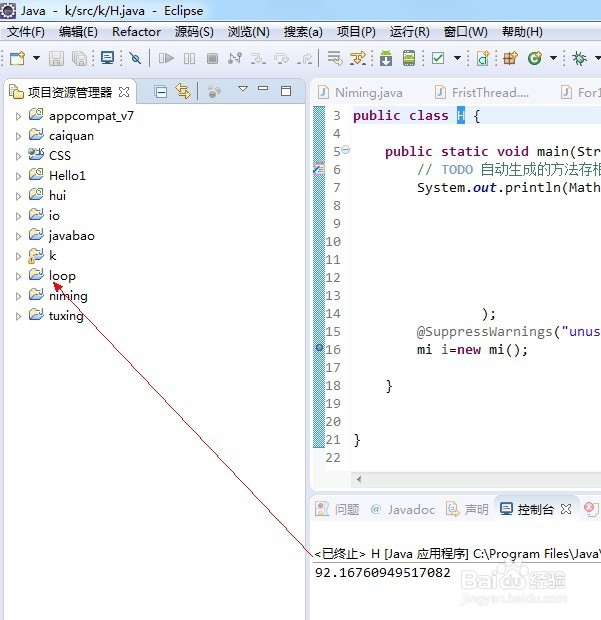Toggle Use Step Filters icon
The image size is (601, 620).
[x=358, y=59]
